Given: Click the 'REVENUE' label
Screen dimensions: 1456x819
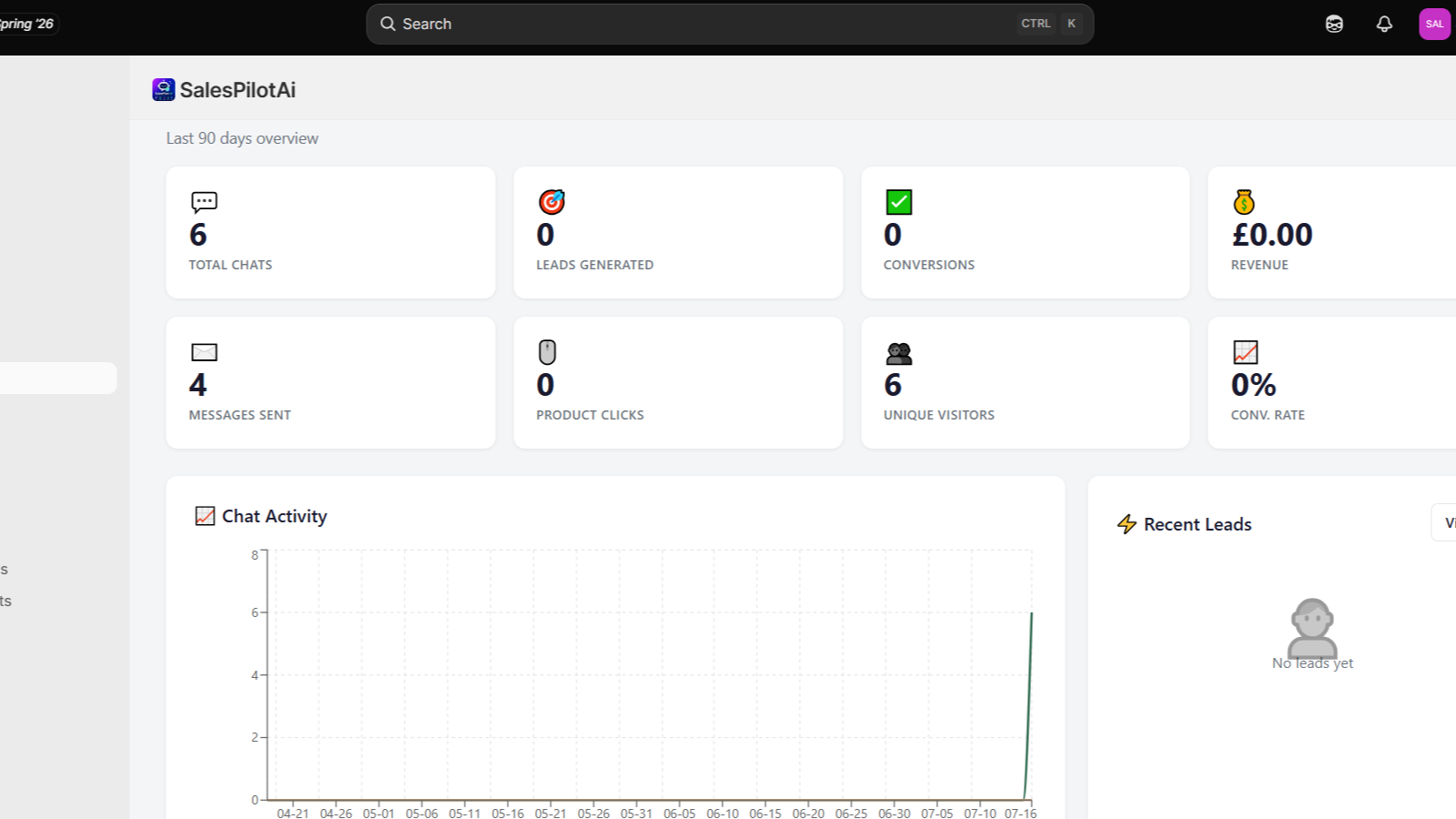Looking at the screenshot, I should point(1259,265).
